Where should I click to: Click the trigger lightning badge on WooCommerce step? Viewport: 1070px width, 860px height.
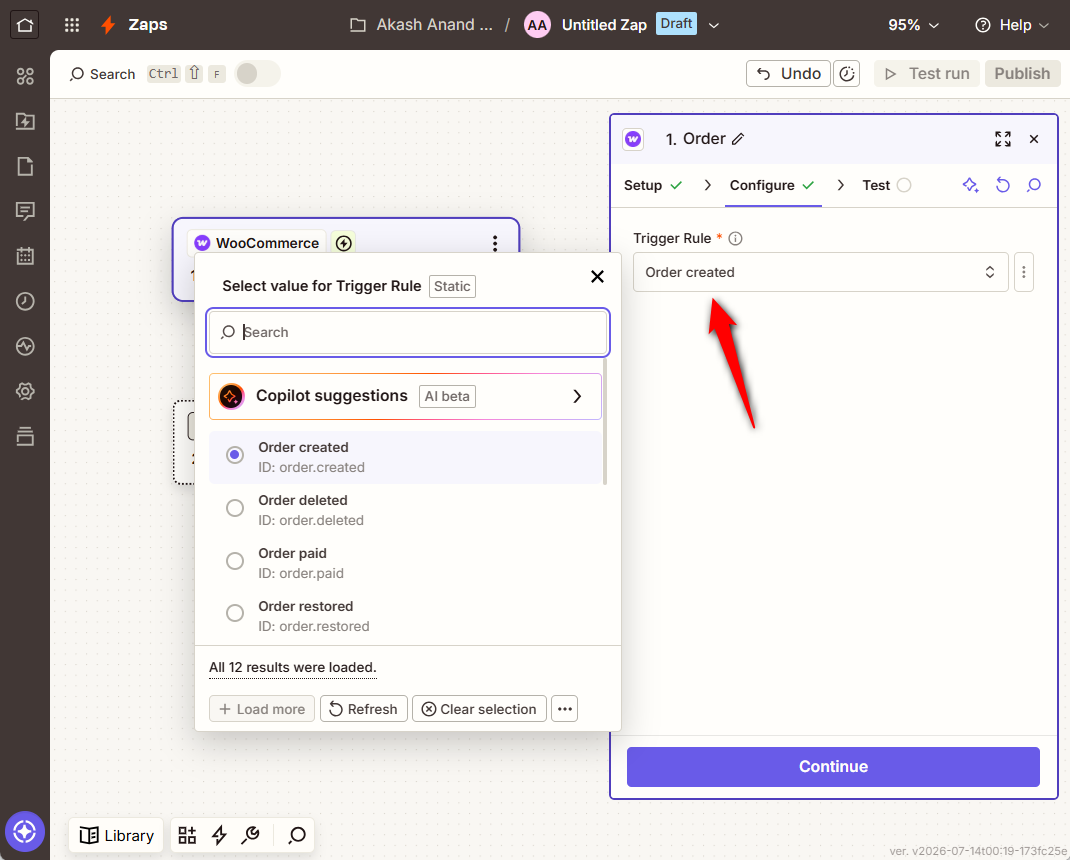[x=343, y=243]
